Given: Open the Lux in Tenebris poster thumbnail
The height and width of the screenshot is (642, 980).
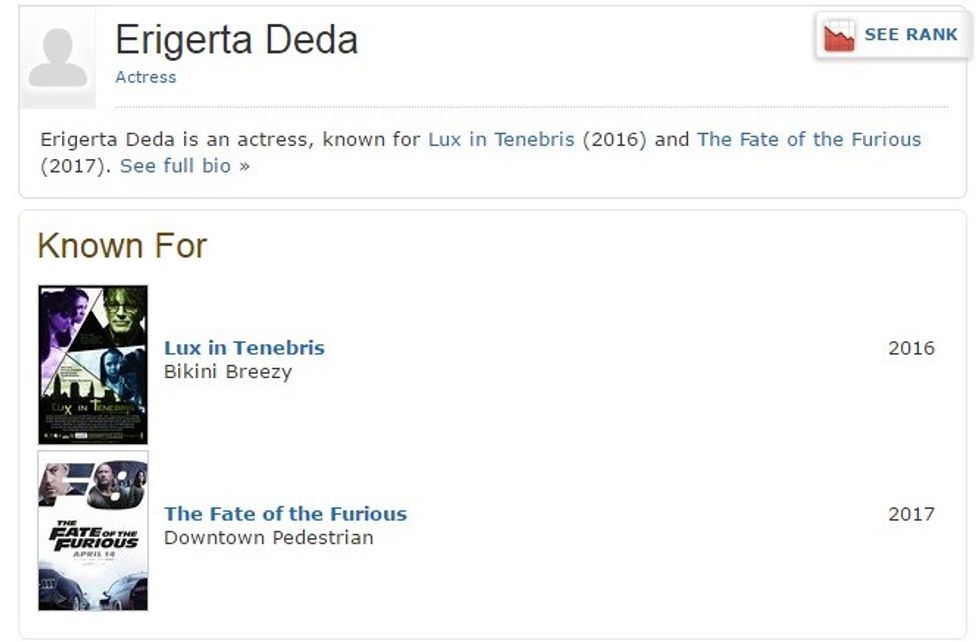Looking at the screenshot, I should [x=93, y=365].
